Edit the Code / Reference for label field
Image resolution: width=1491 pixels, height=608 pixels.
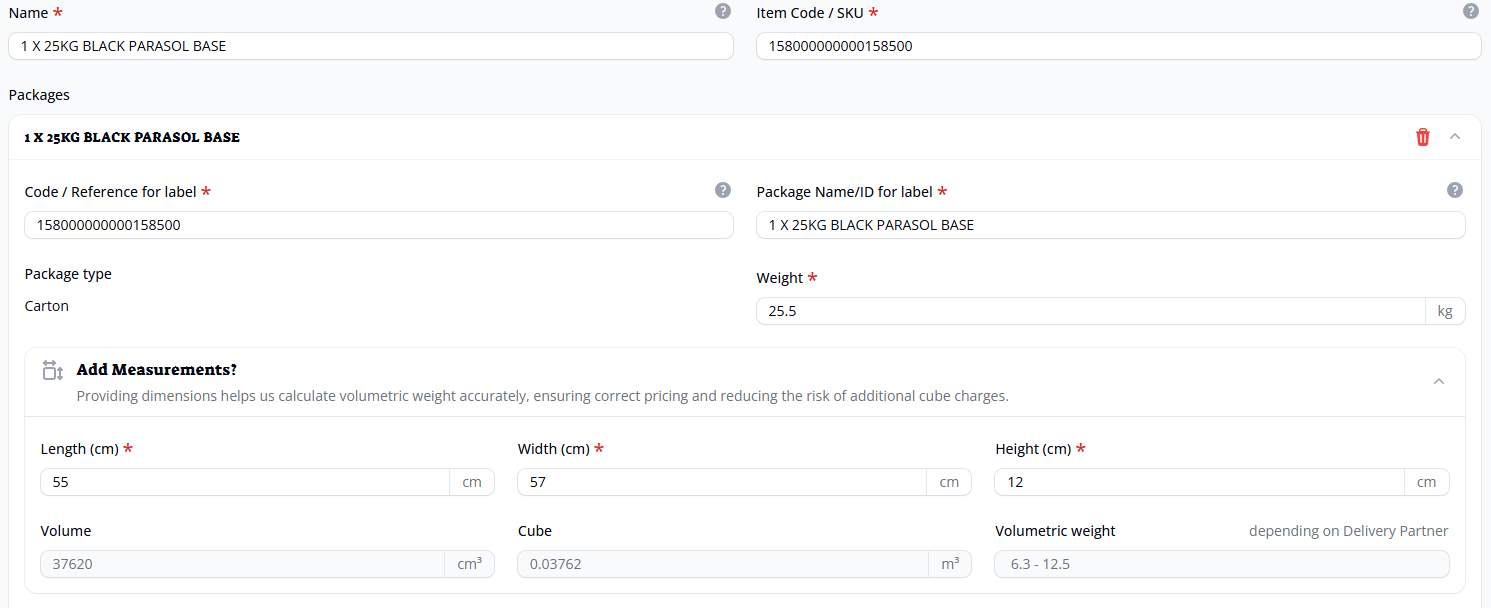(x=378, y=225)
